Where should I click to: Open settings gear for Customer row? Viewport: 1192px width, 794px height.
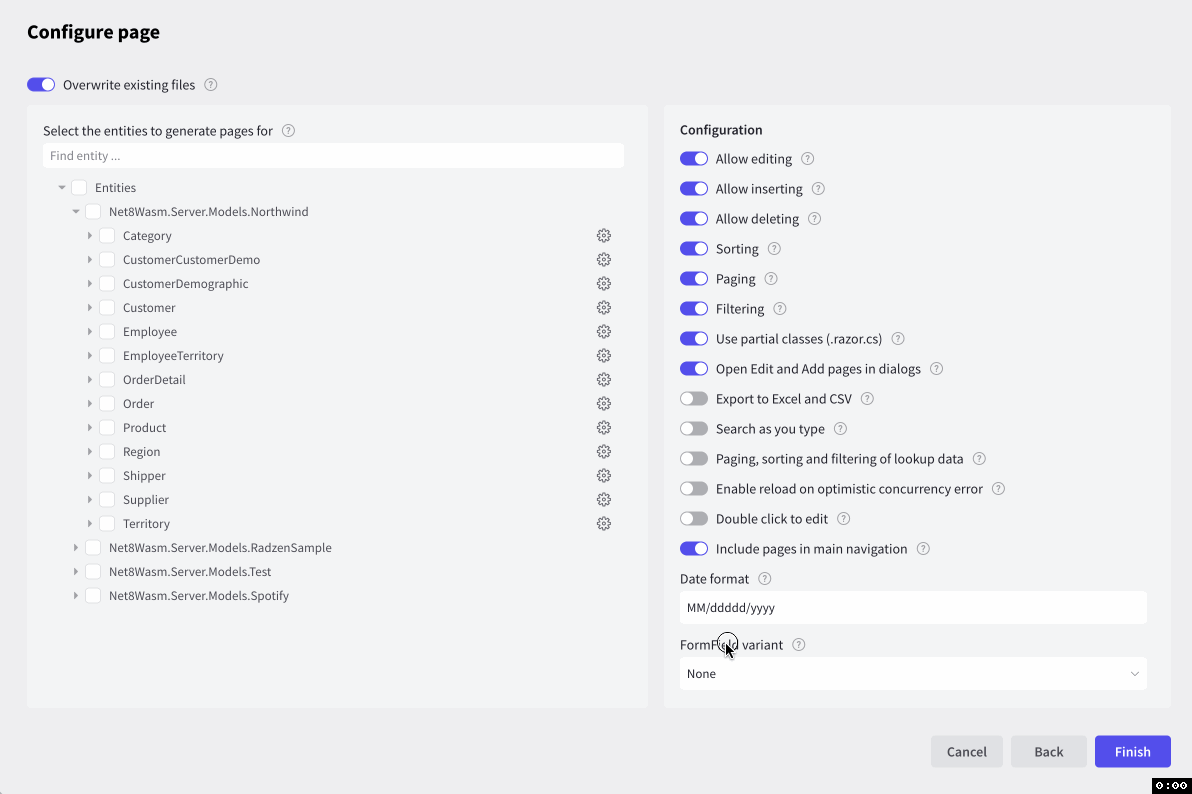tap(604, 307)
